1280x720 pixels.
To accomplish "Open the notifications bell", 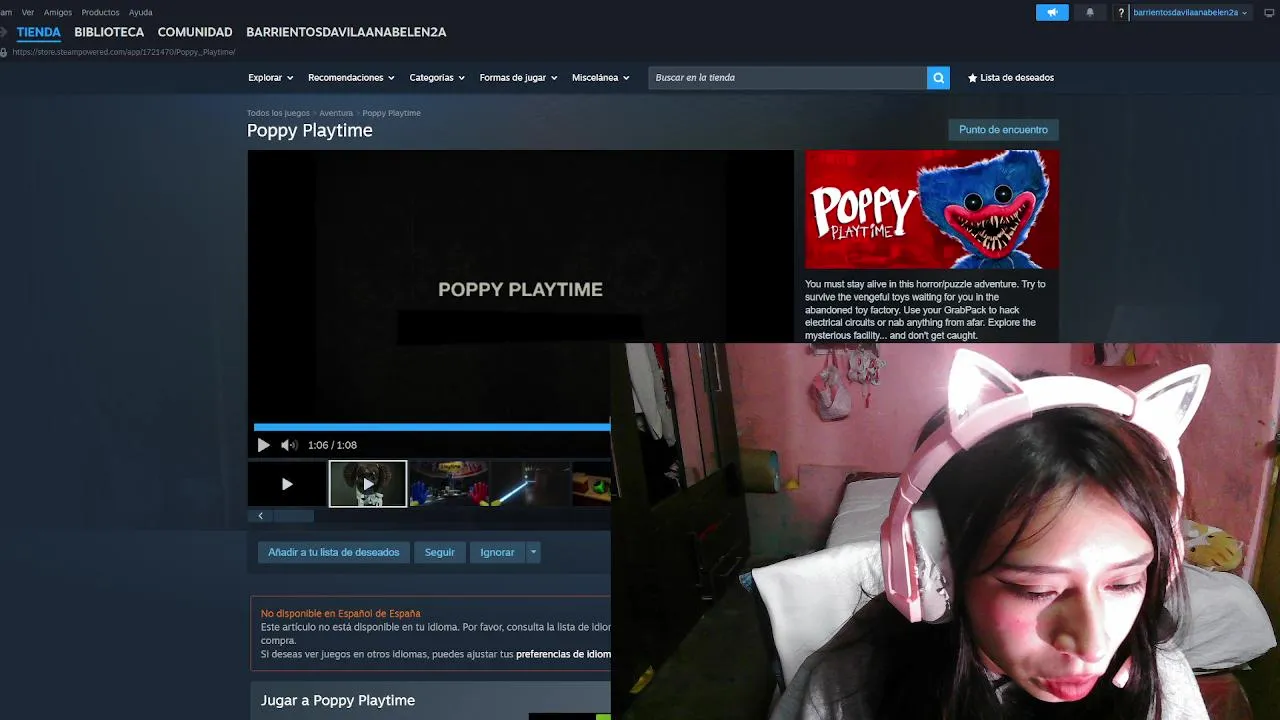I will (1090, 12).
